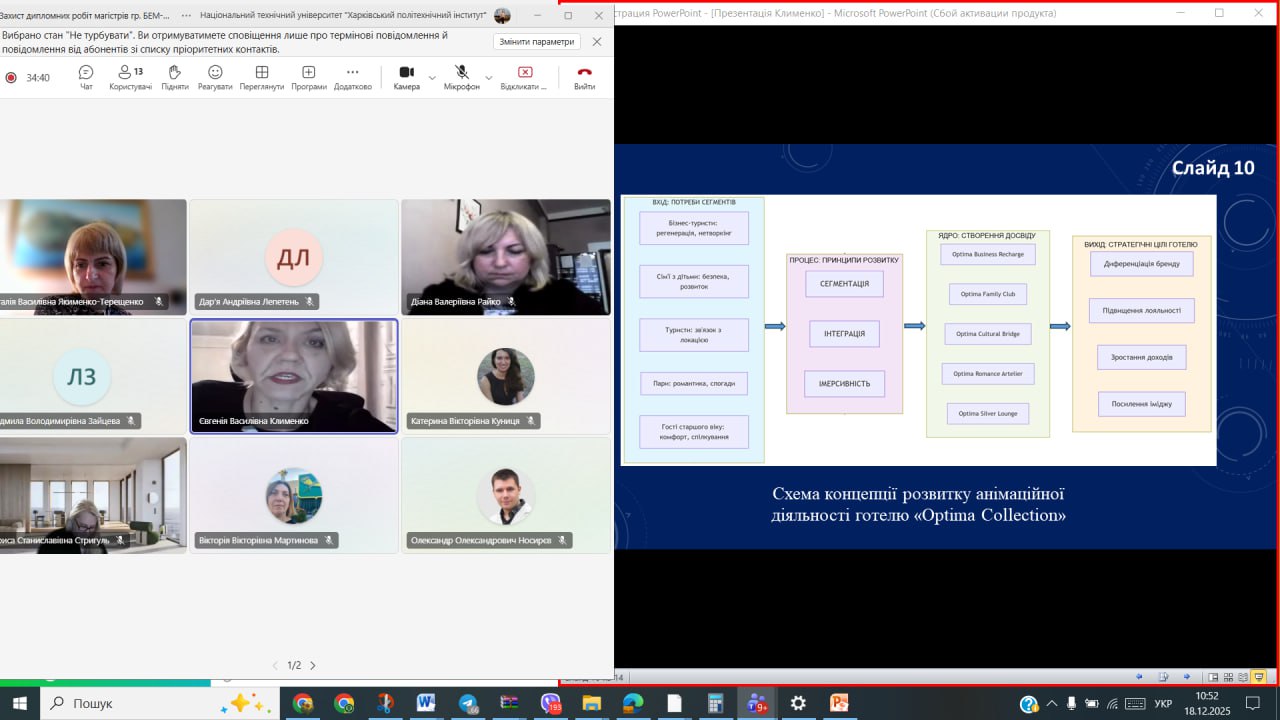Open the meeting title more options ellipsis
Image resolution: width=1280 pixels, height=720 pixels.
pos(186,15)
